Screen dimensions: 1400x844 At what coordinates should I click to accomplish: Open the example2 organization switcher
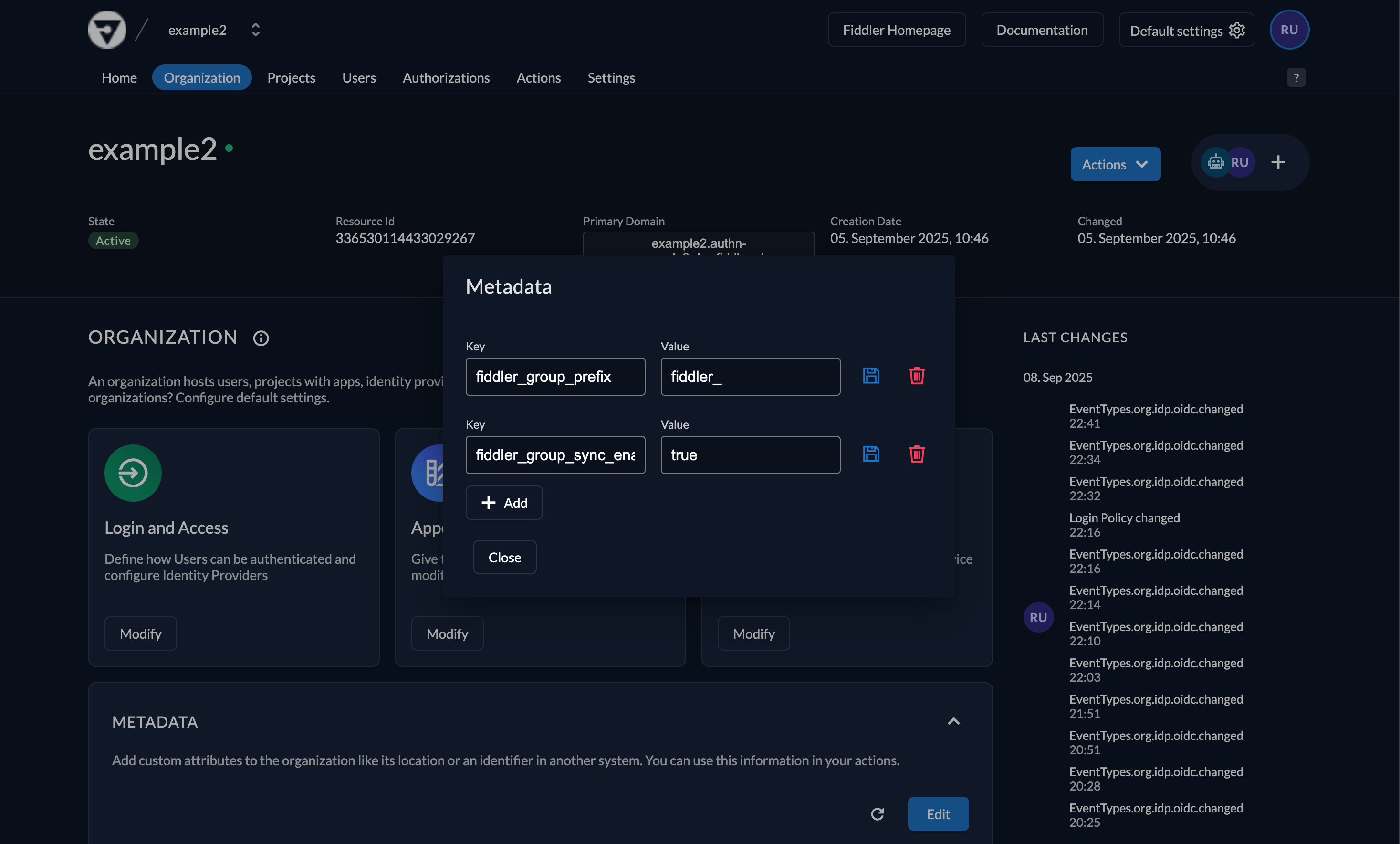pos(255,30)
